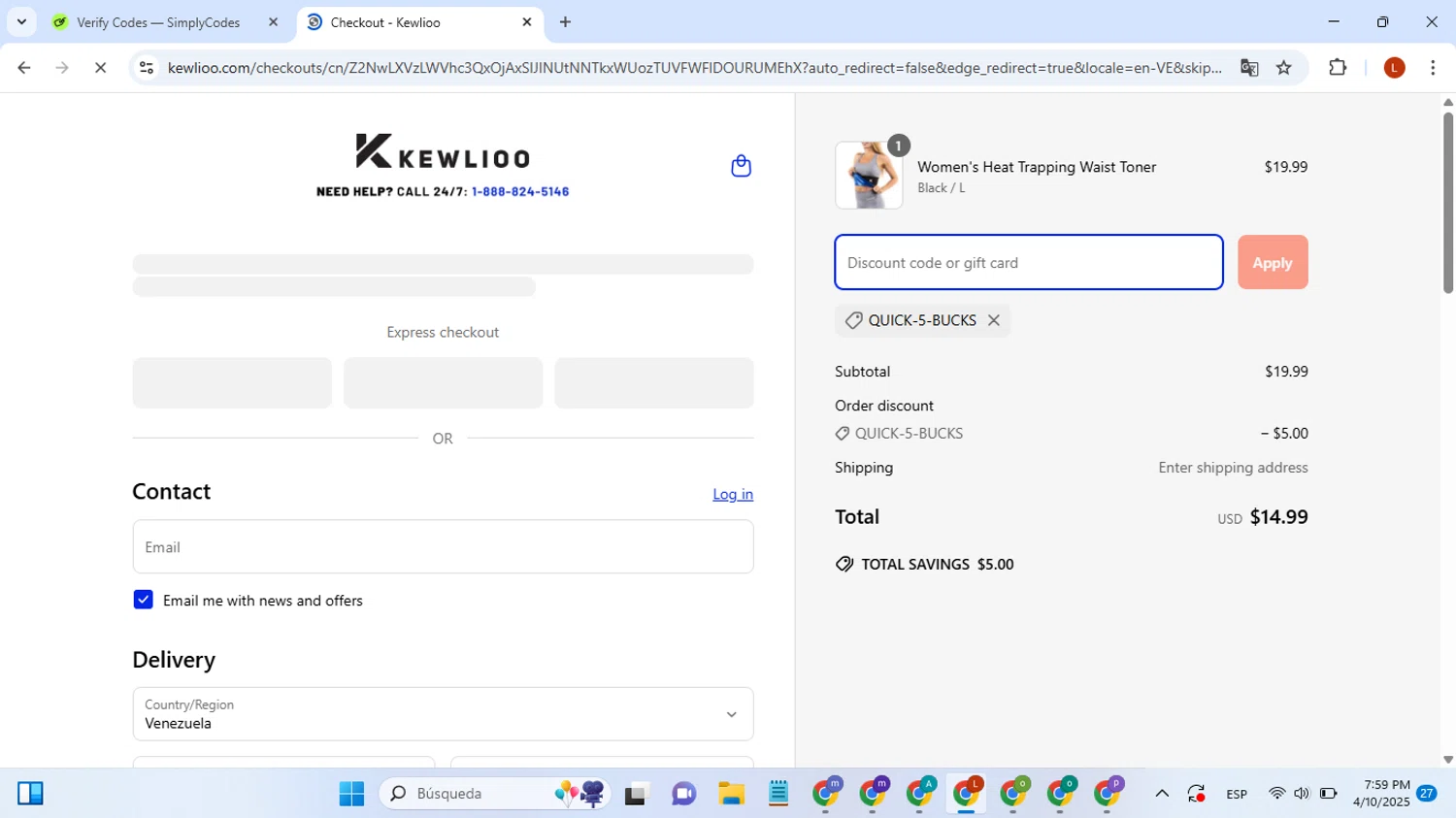Switch to Chrome profile A in taskbar
Viewport: 1456px width, 818px height.
point(919,793)
